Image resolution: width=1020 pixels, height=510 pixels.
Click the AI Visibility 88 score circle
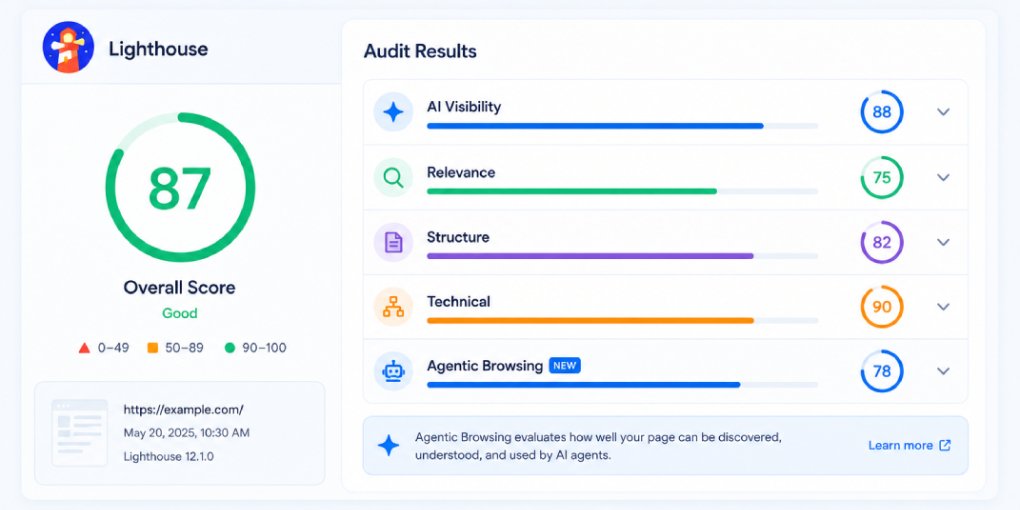pyautogui.click(x=881, y=112)
